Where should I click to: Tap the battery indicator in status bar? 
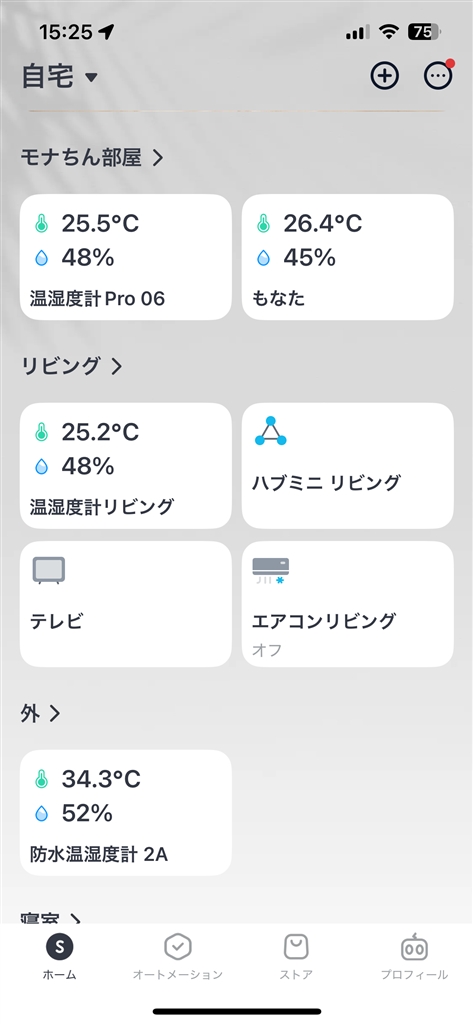[x=423, y=31]
